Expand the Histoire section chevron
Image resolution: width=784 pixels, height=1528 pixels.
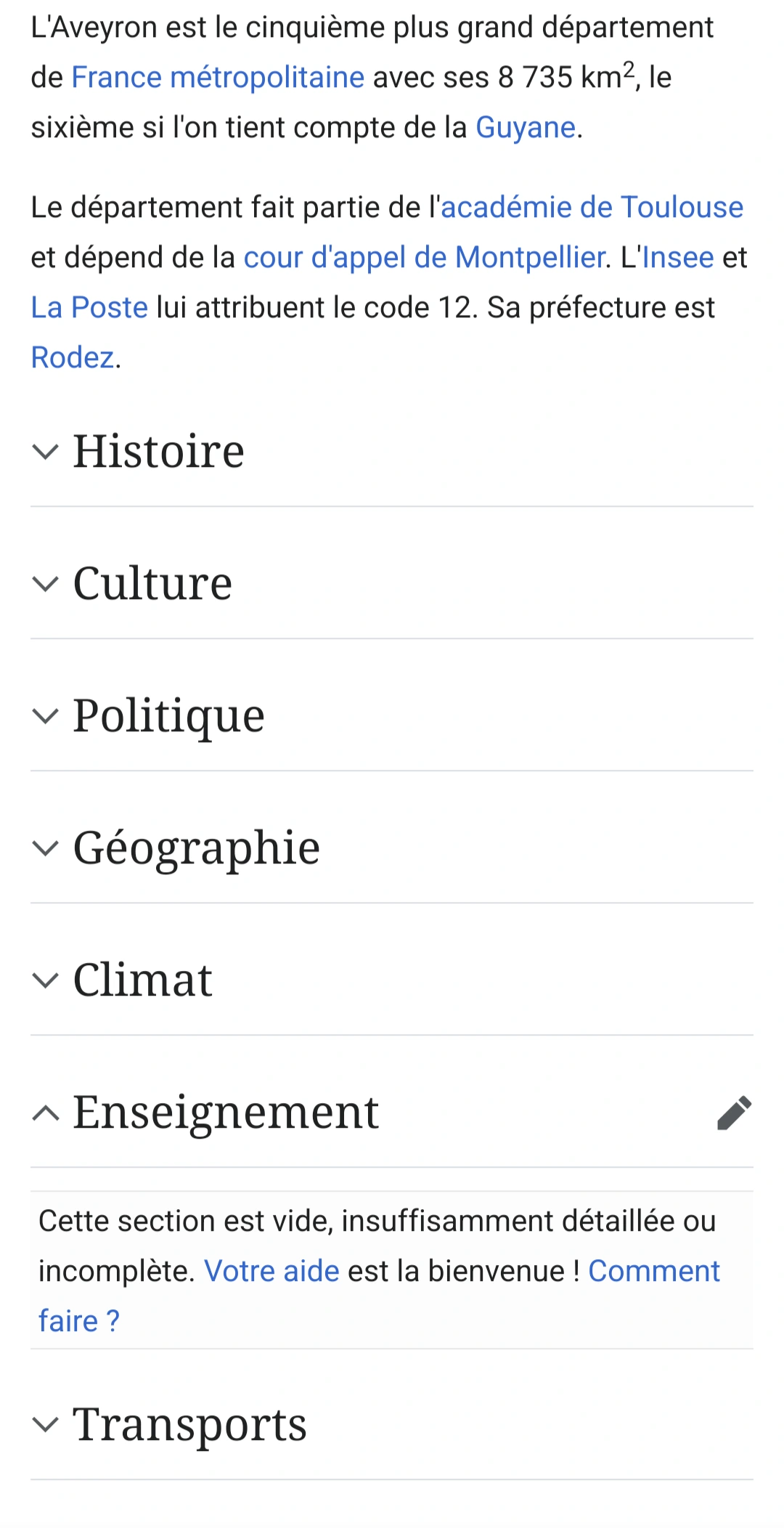pos(46,452)
